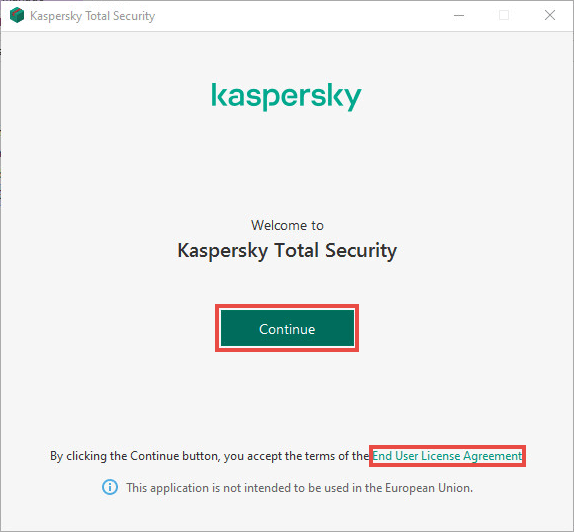Click the blue information circle icon

point(110,487)
